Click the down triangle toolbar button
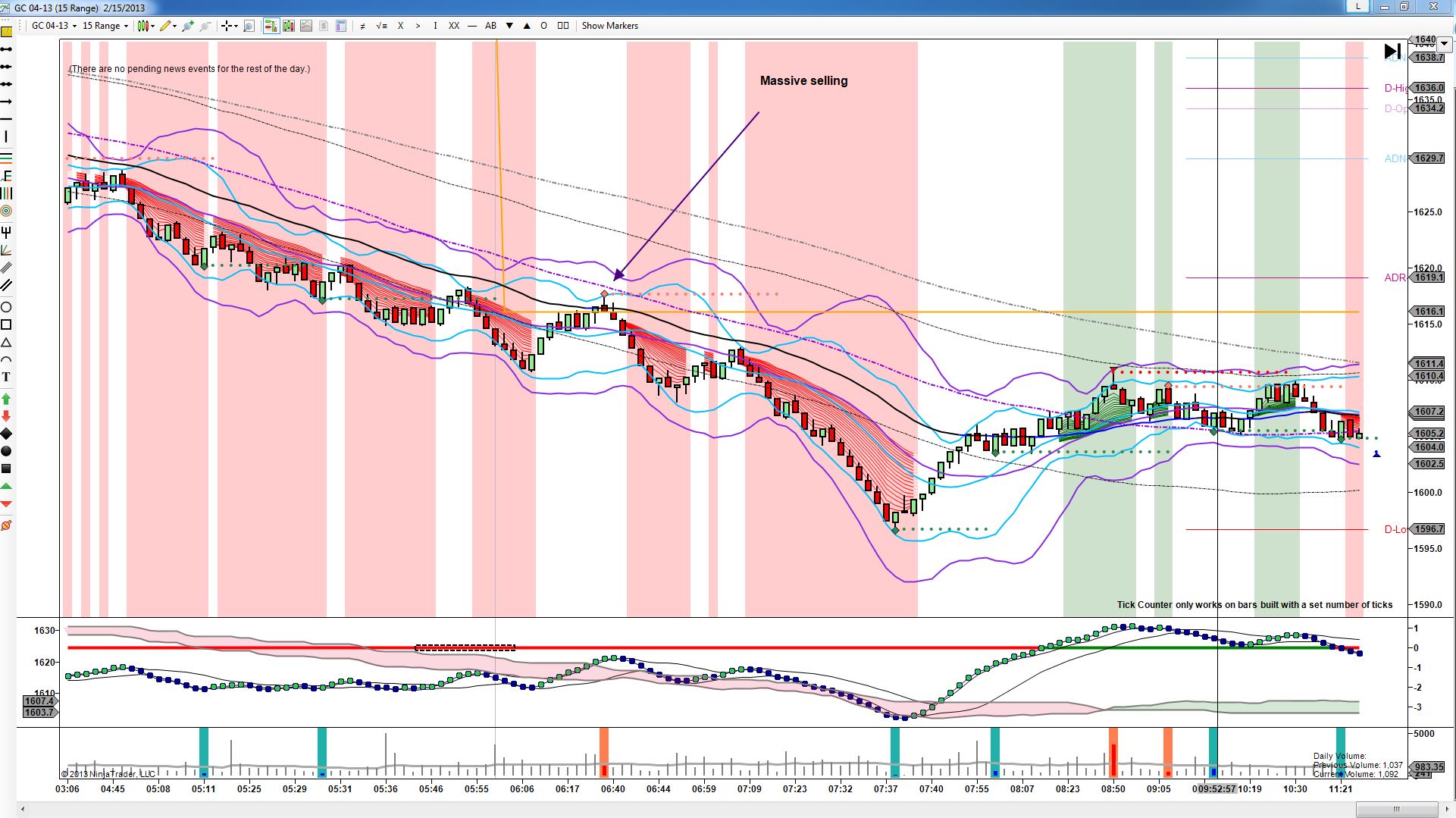The height and width of the screenshot is (818, 1456). (x=509, y=26)
